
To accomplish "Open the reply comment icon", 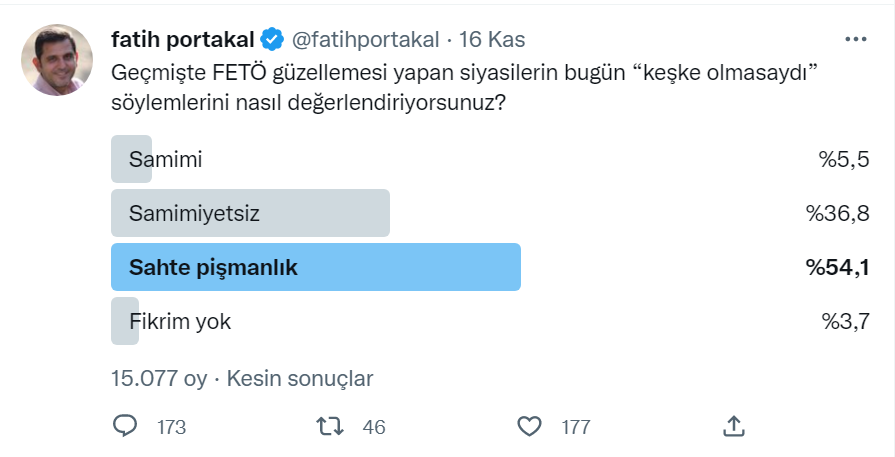I will 124,426.
